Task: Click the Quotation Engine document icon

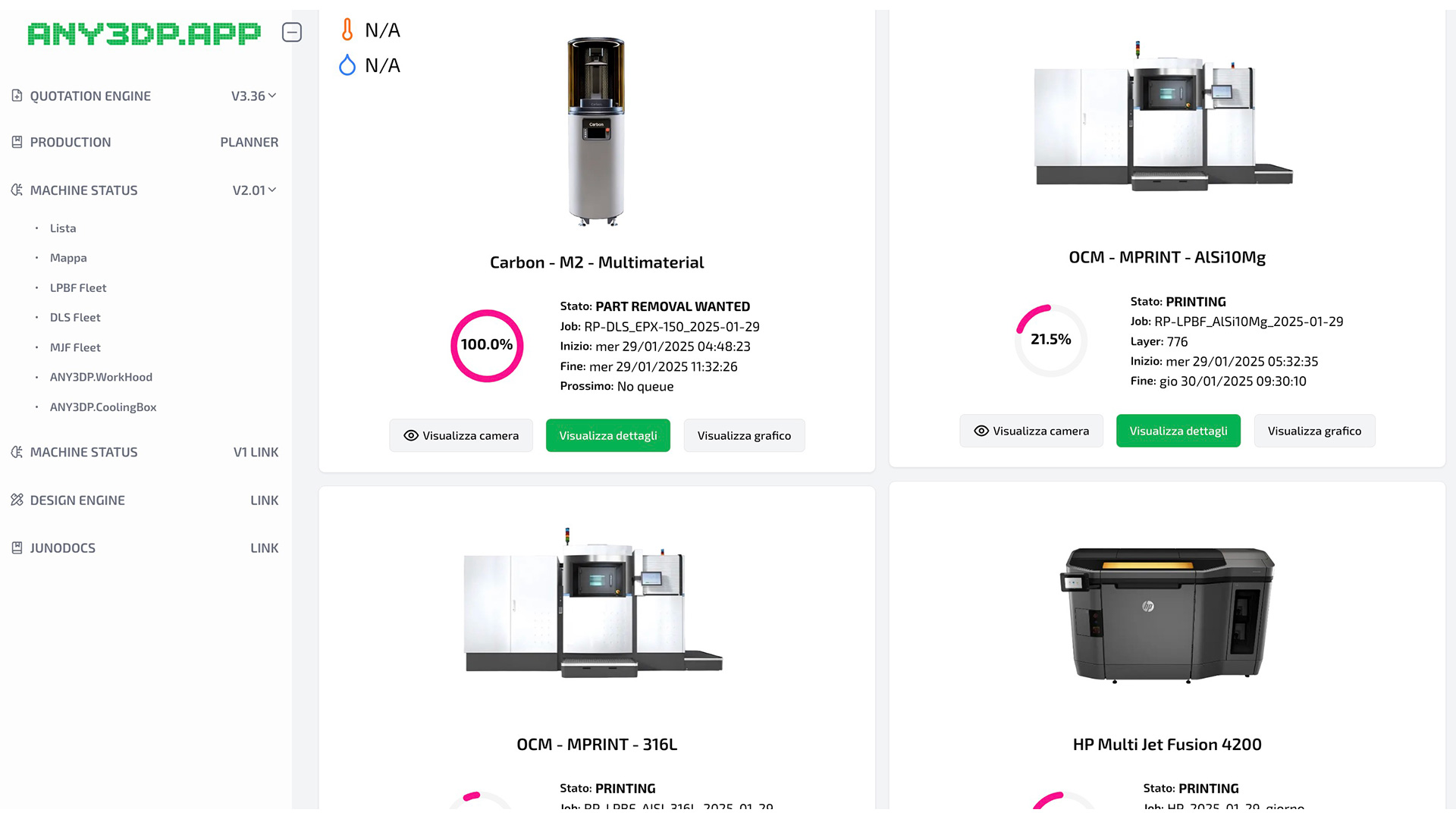Action: click(x=17, y=96)
